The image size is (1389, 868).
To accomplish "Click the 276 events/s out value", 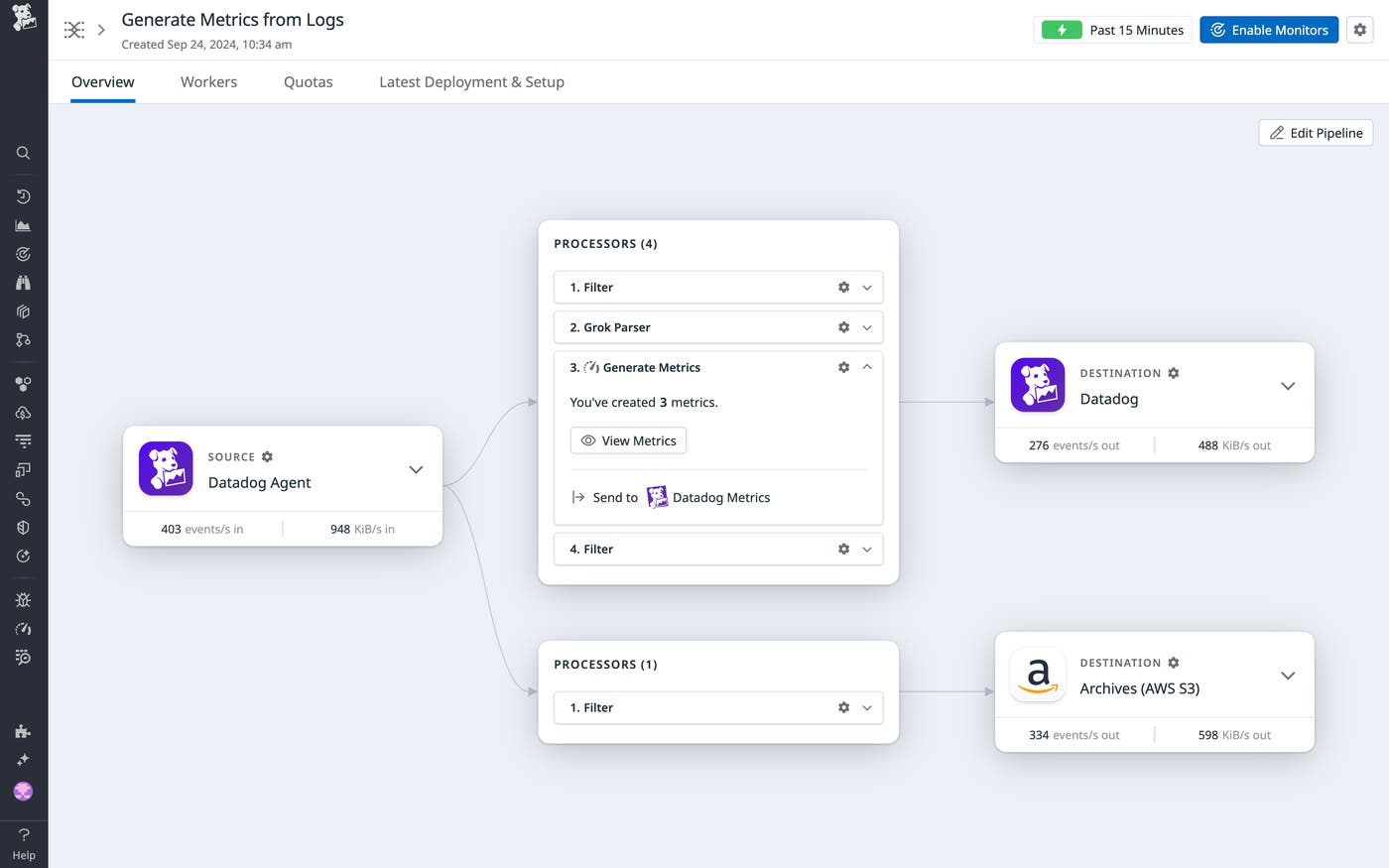I will click(1074, 445).
